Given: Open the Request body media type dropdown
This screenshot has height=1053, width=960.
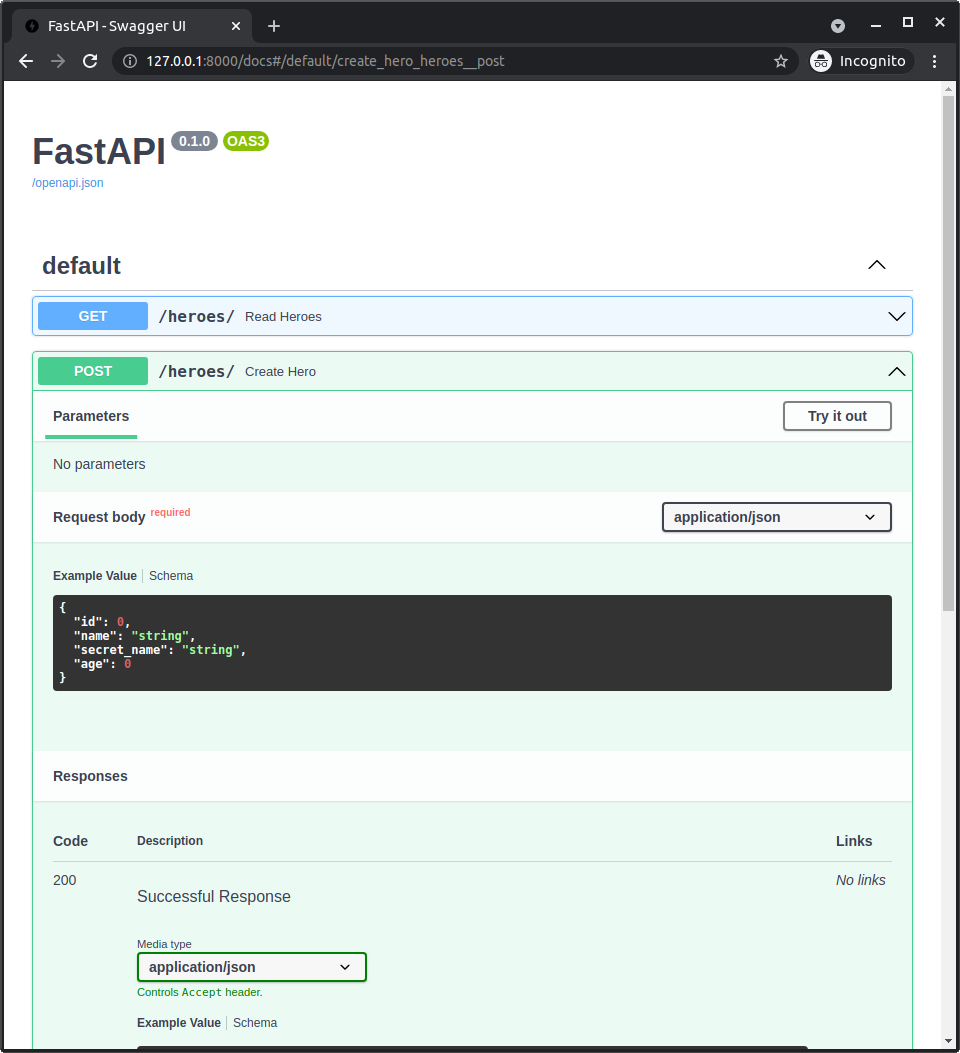Looking at the screenshot, I should pyautogui.click(x=776, y=517).
